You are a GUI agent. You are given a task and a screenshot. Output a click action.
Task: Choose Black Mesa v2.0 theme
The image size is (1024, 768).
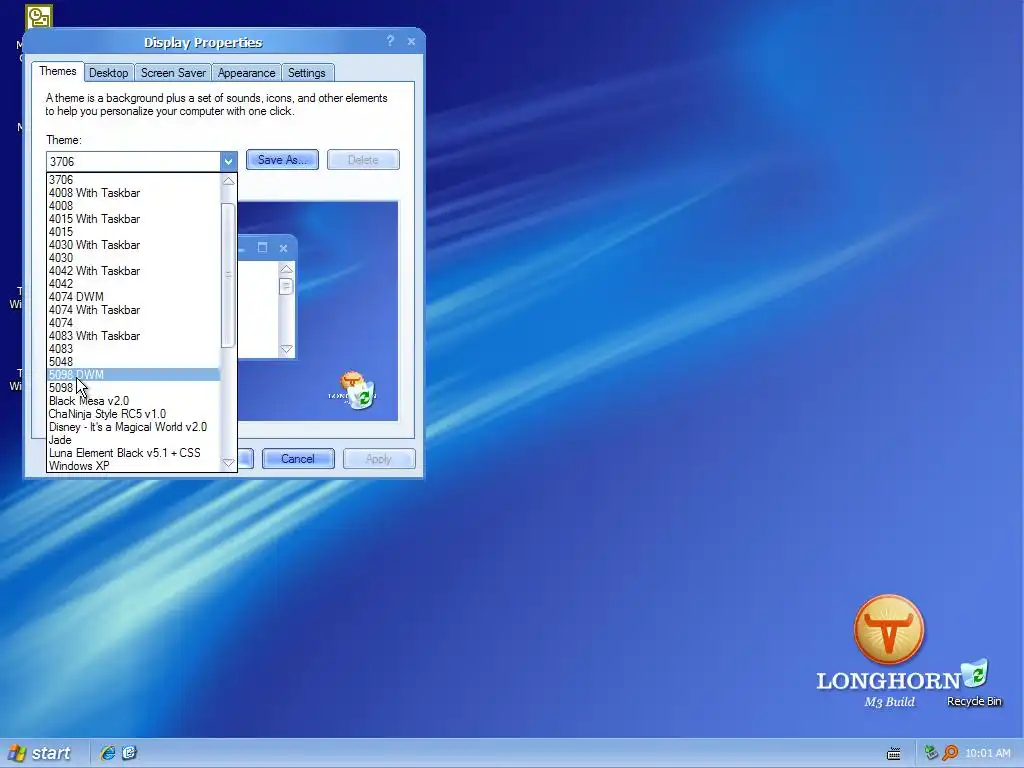coord(134,401)
